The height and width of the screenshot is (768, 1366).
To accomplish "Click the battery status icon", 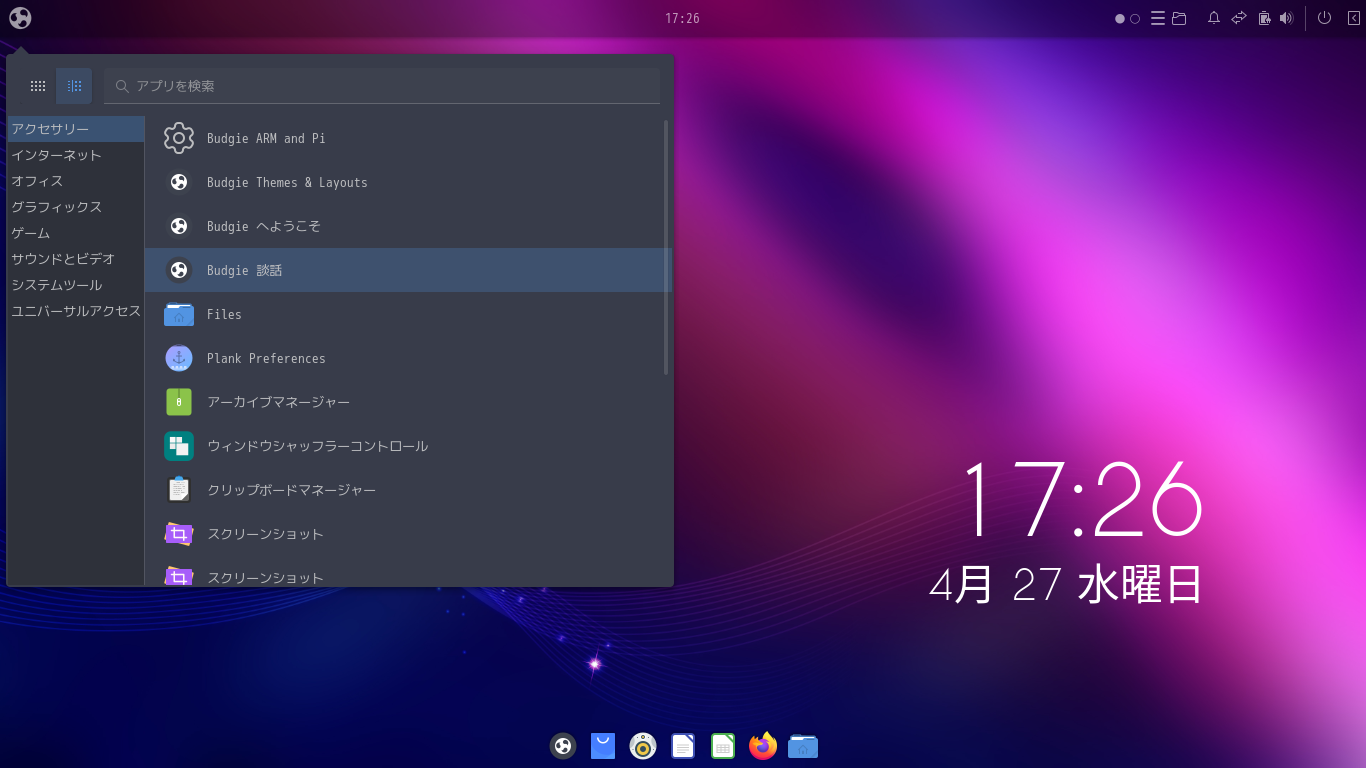I will tap(1264, 18).
